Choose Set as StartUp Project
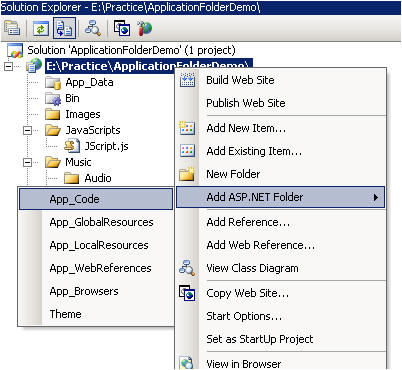This screenshot has width=402, height=370. point(281,339)
